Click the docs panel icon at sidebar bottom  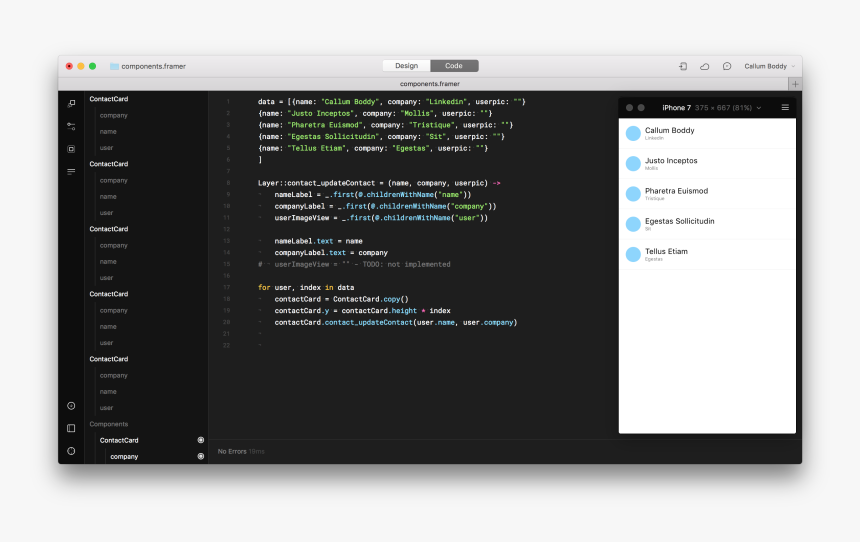pyautogui.click(x=71, y=428)
